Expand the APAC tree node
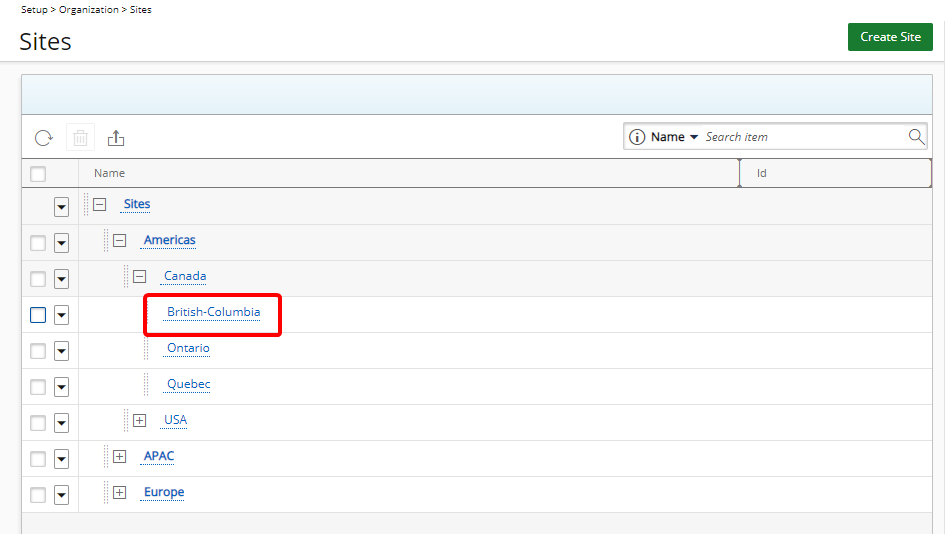The image size is (945, 534). coord(120,456)
